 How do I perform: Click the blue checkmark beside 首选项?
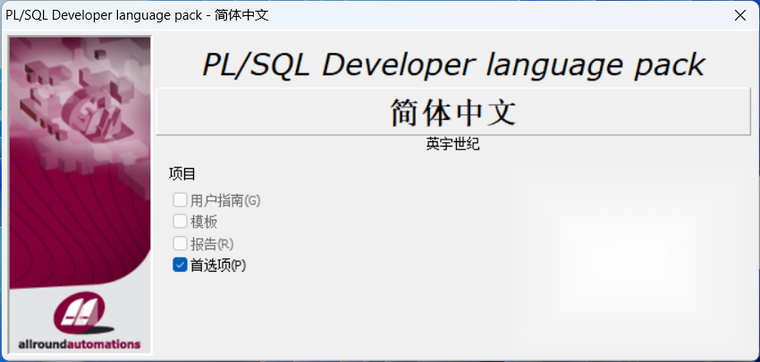180,265
